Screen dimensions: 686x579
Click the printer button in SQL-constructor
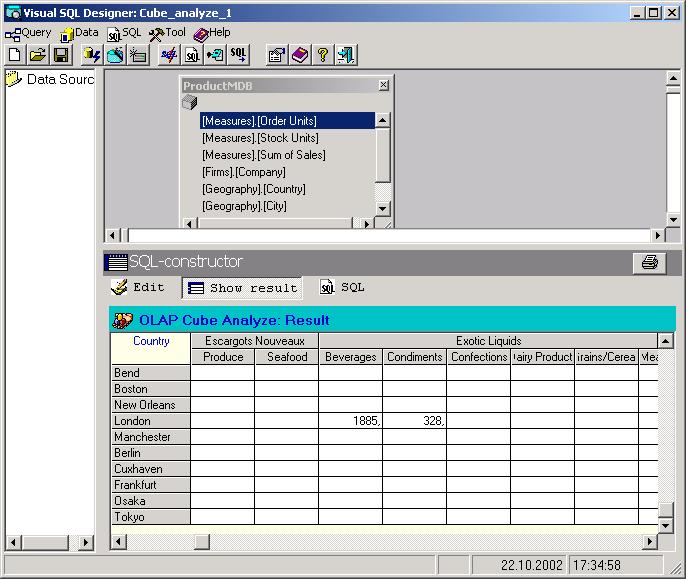click(649, 263)
